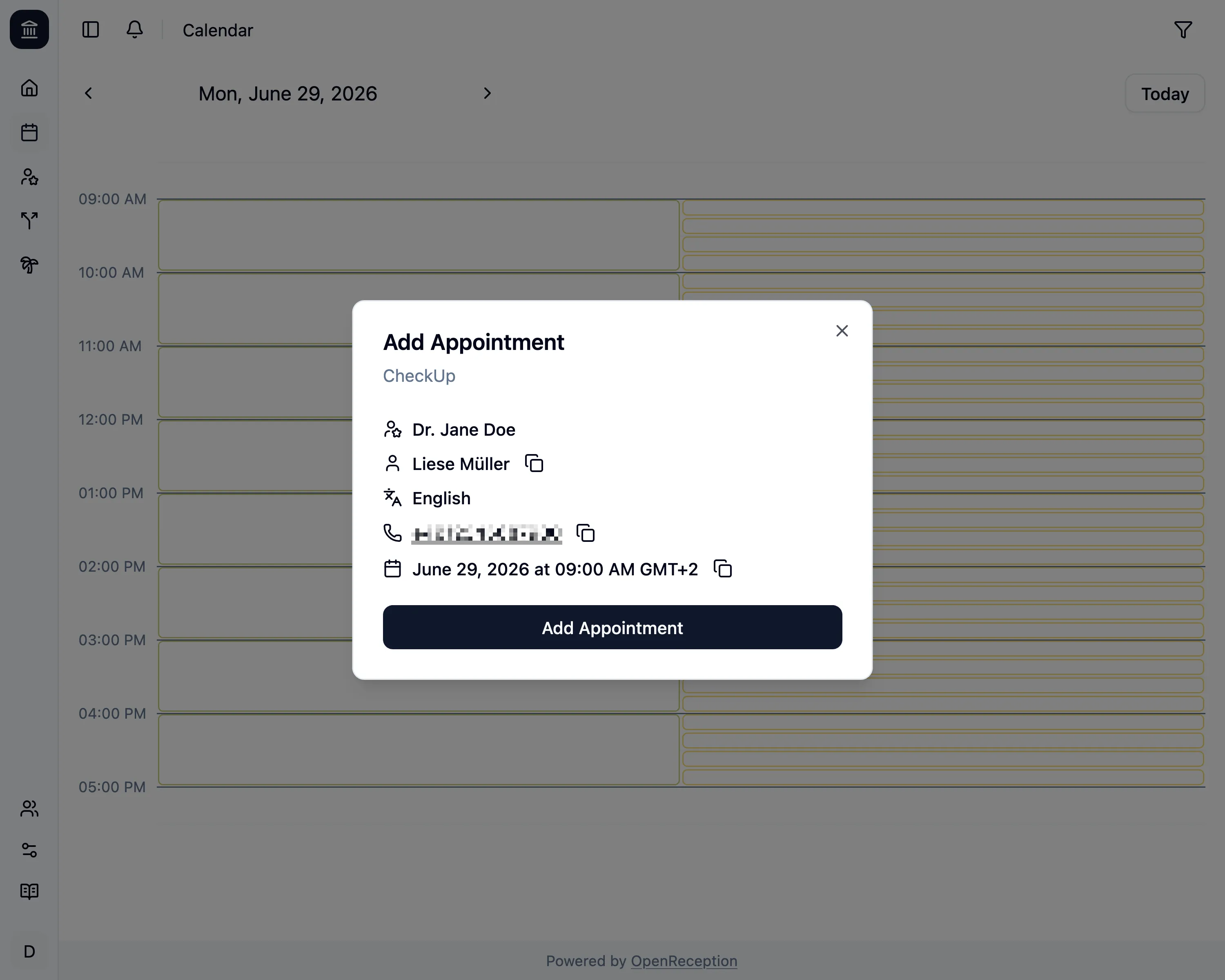Click the blurred phone number link
1225x980 pixels.
coord(486,533)
